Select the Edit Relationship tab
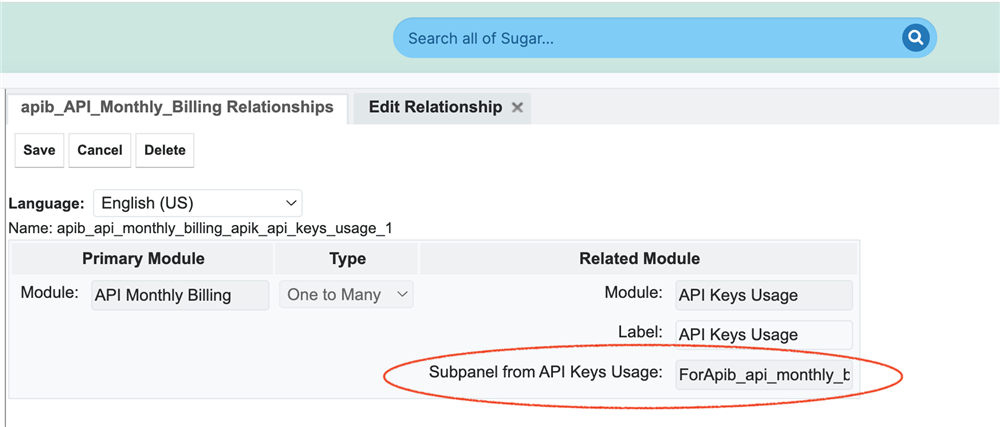1000x427 pixels. point(435,107)
